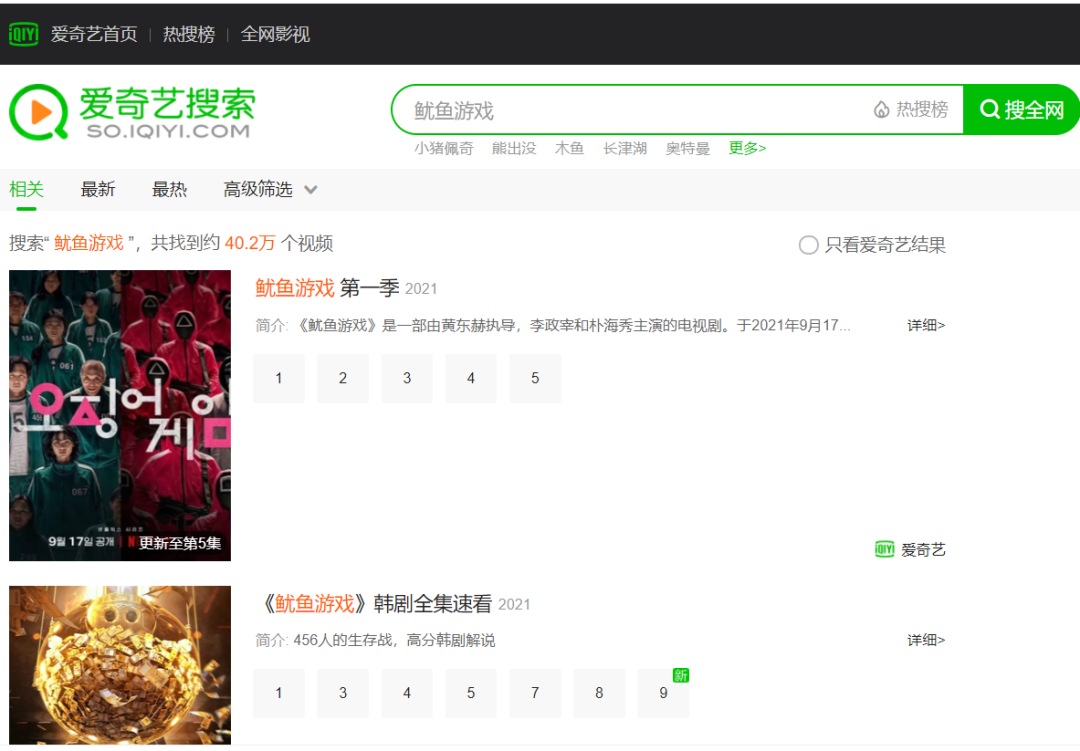Open title 鱿鱼游戏 第一季
This screenshot has width=1080, height=751.
pyautogui.click(x=327, y=287)
